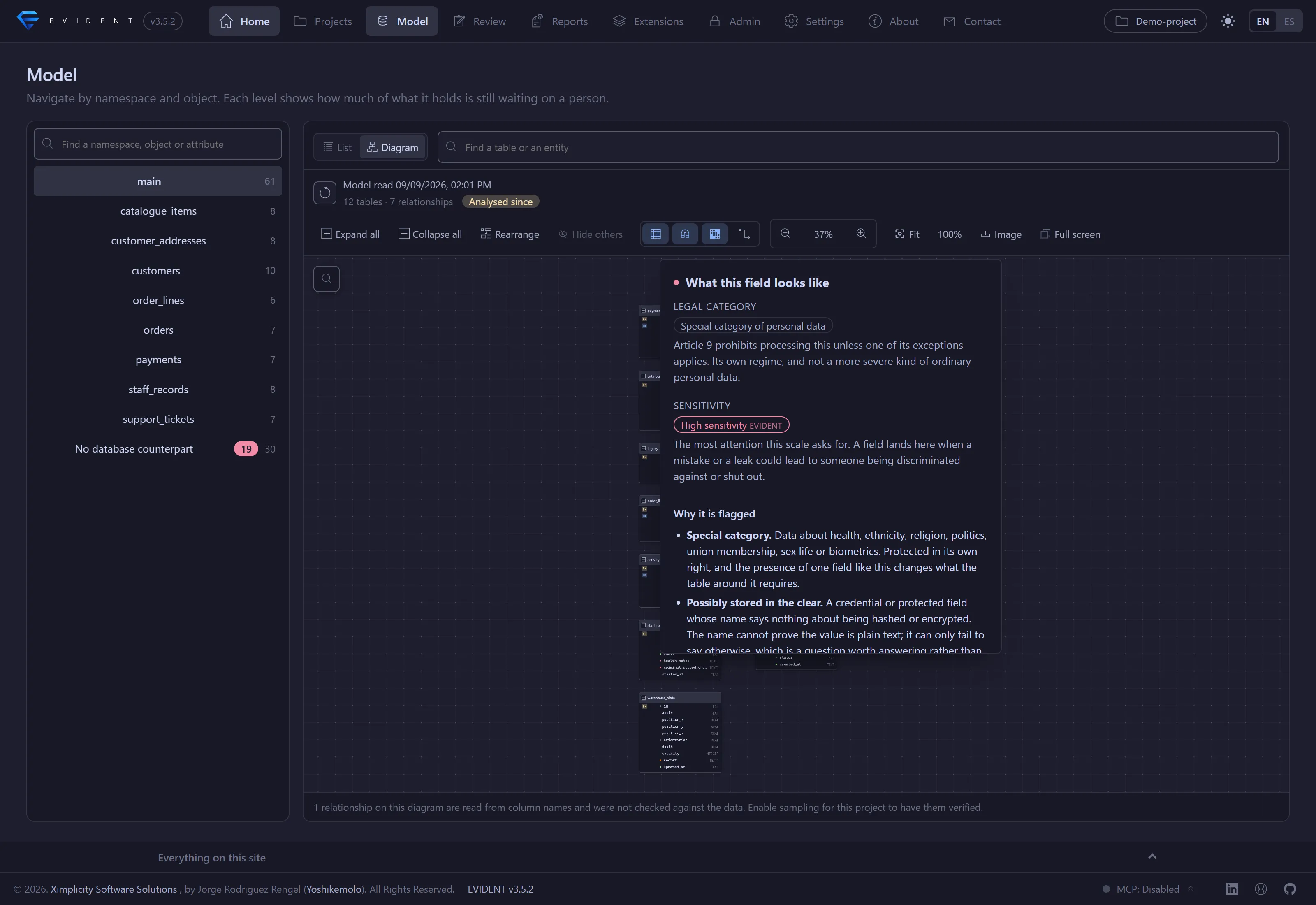Select 'No database counterpart' in sidebar

tap(158, 448)
